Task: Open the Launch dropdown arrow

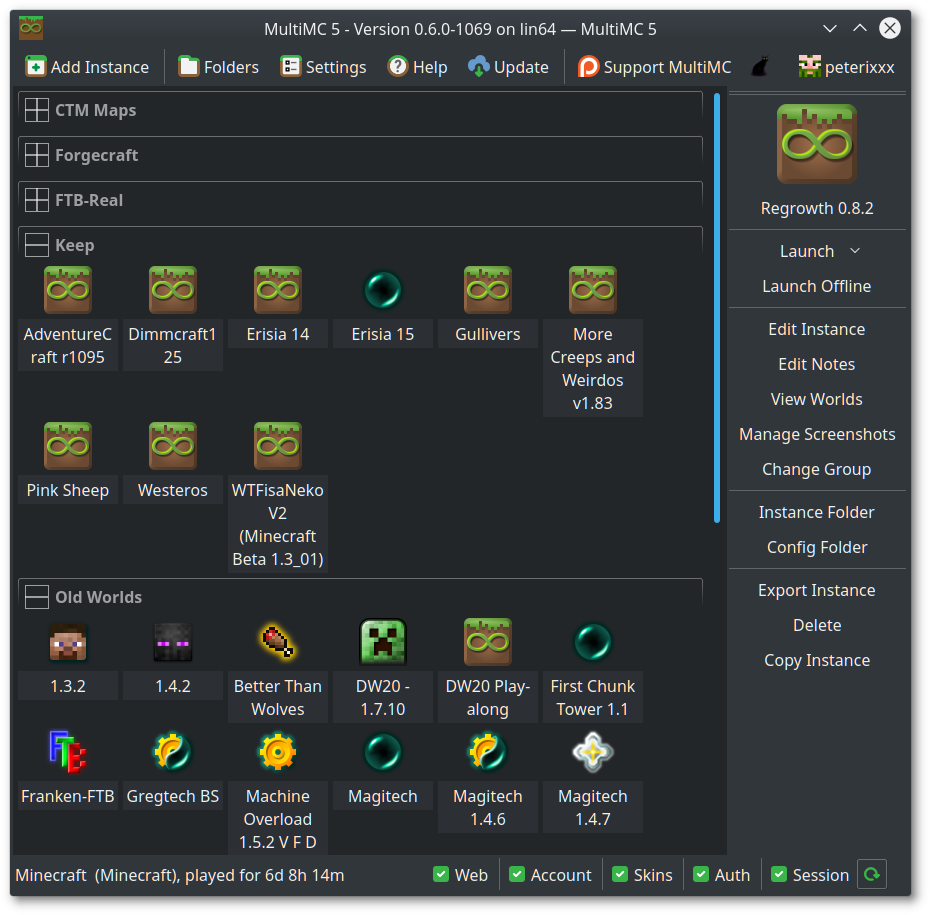Action: [x=855, y=251]
